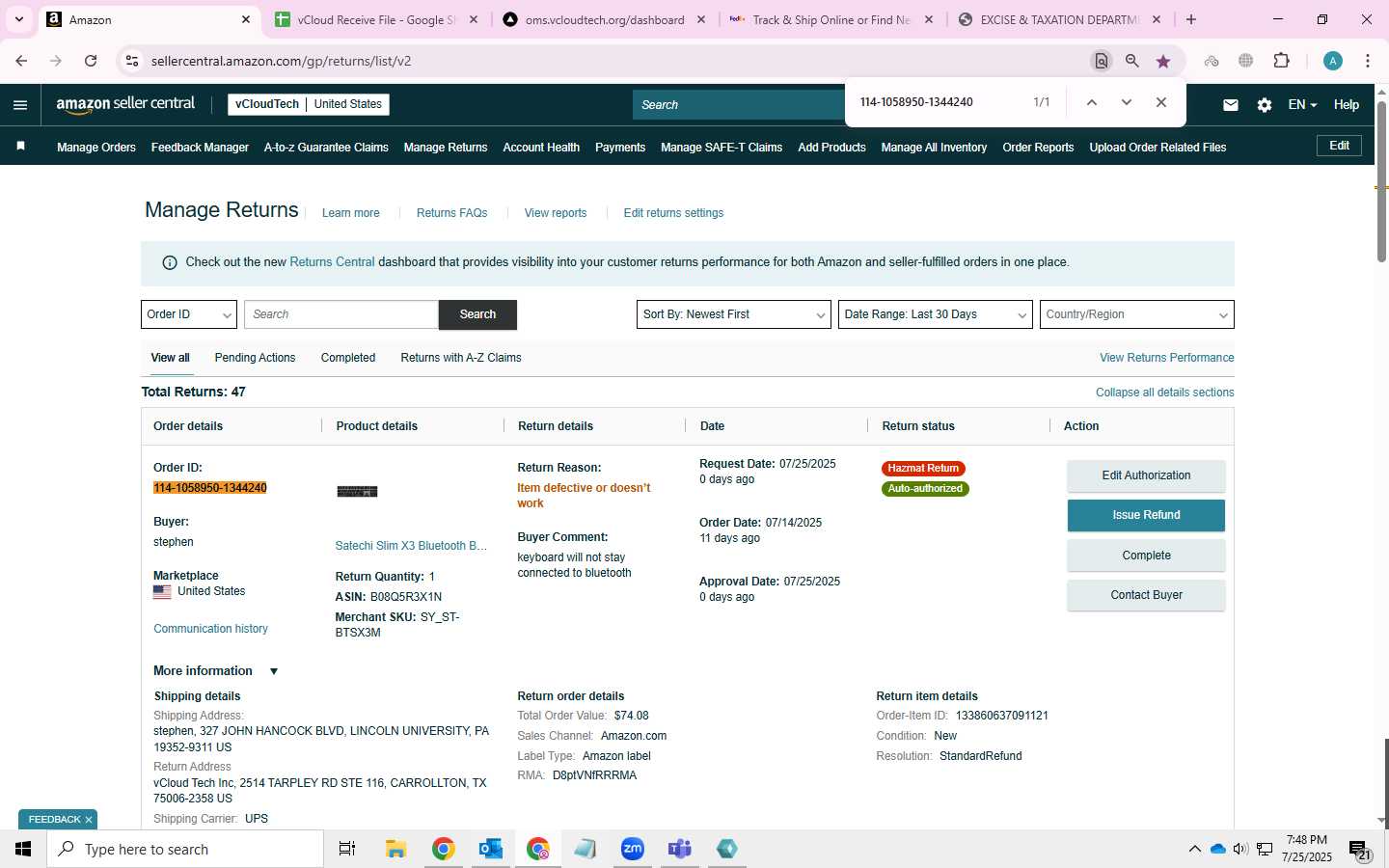
Task: Close the FEEDBACK tab widget
Action: point(89,820)
